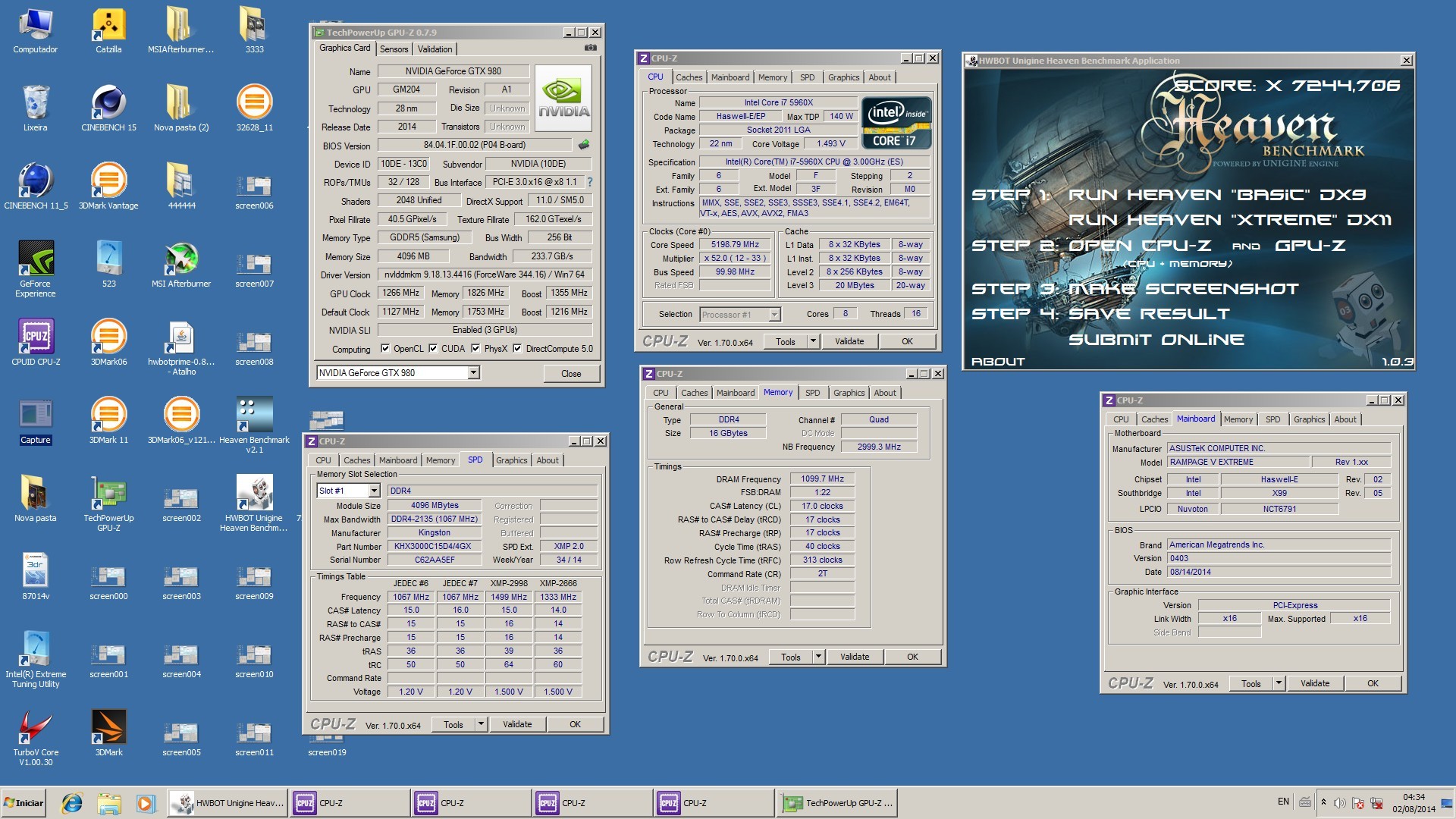Open About tab in CPU-Z SPD window
Viewport: 1456px width, 819px height.
548,460
